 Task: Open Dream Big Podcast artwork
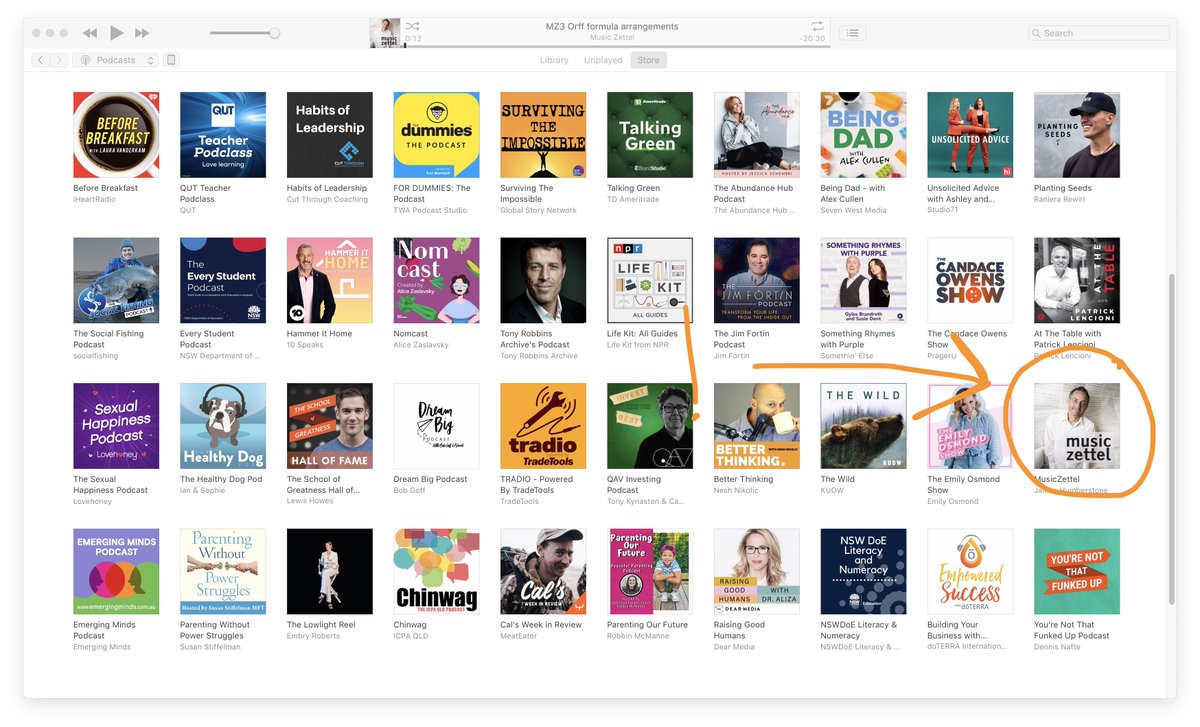(437, 426)
